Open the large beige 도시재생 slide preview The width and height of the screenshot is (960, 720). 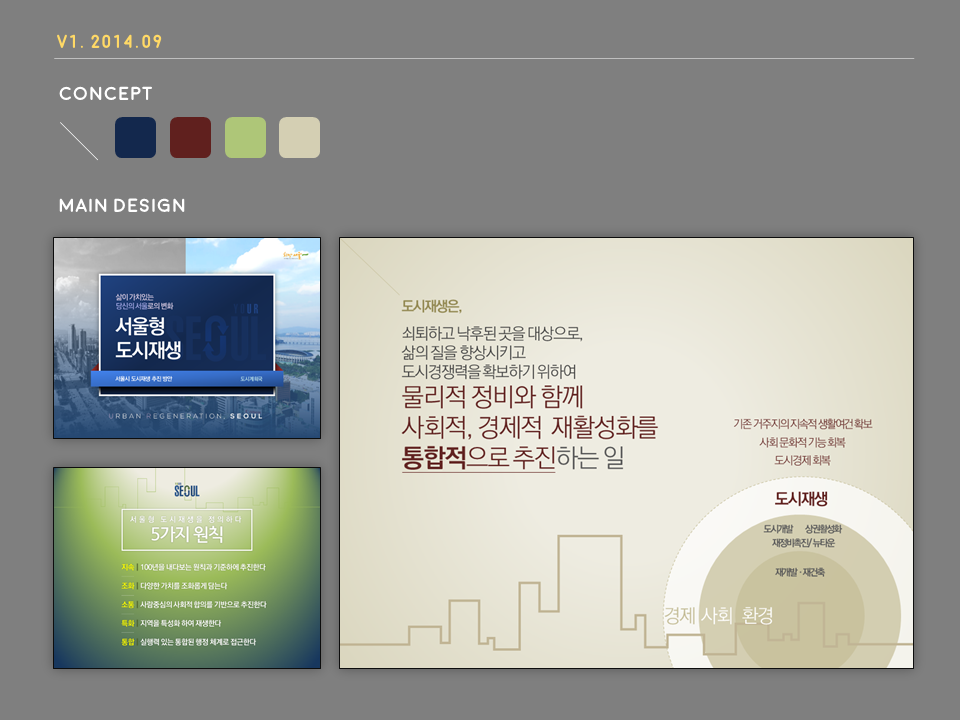click(x=626, y=453)
